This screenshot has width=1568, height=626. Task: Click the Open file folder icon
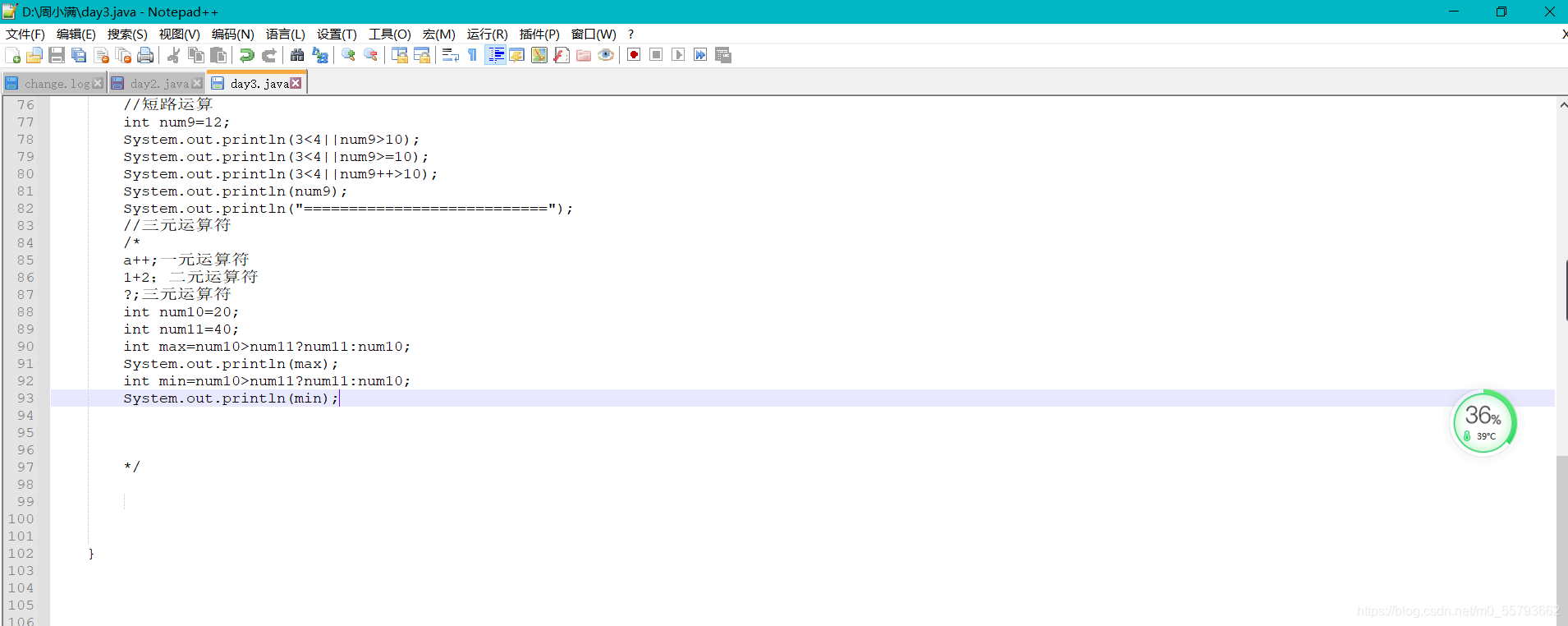[x=34, y=55]
